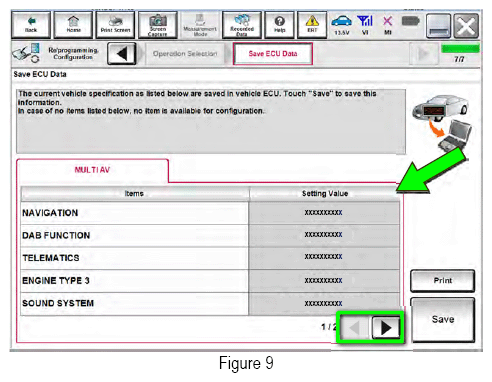Screen dimensions: 492x382
Task: Go back with the left arrow step button
Action: pyautogui.click(x=122, y=53)
